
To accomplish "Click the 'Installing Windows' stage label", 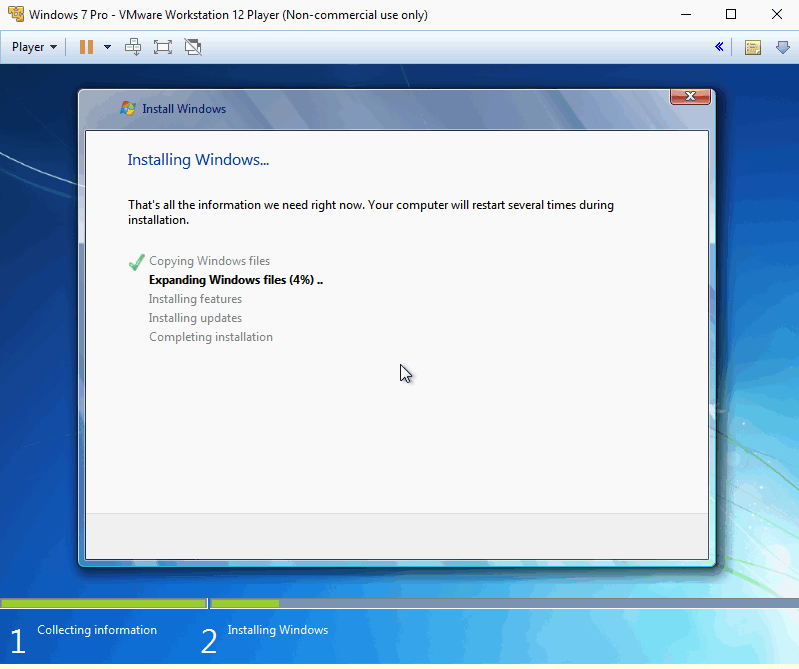I will pyautogui.click(x=278, y=630).
